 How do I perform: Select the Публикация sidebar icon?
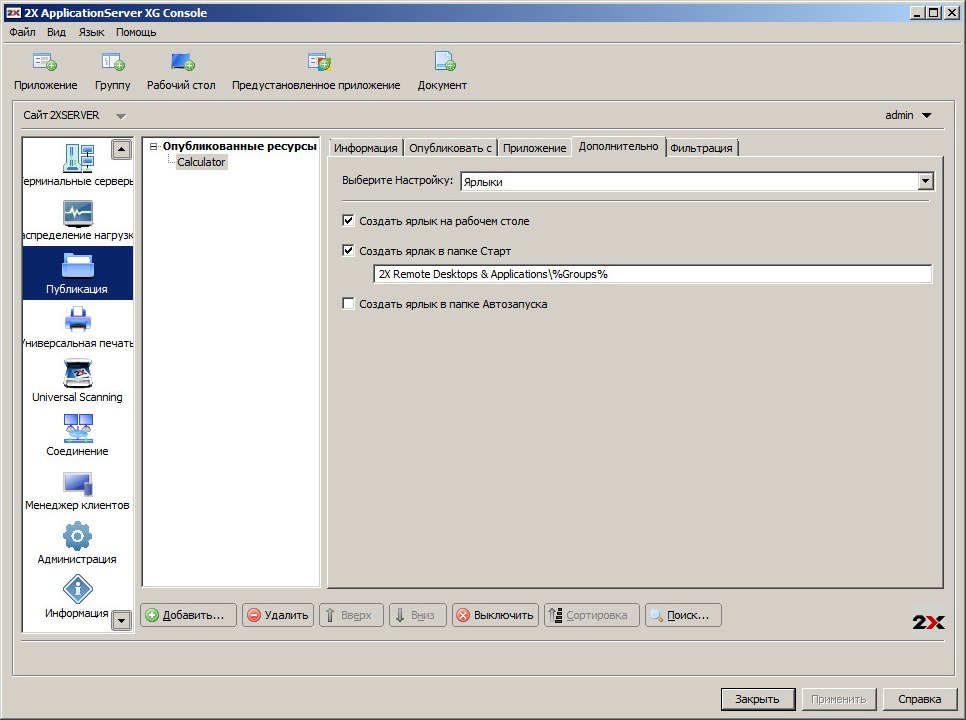(78, 273)
